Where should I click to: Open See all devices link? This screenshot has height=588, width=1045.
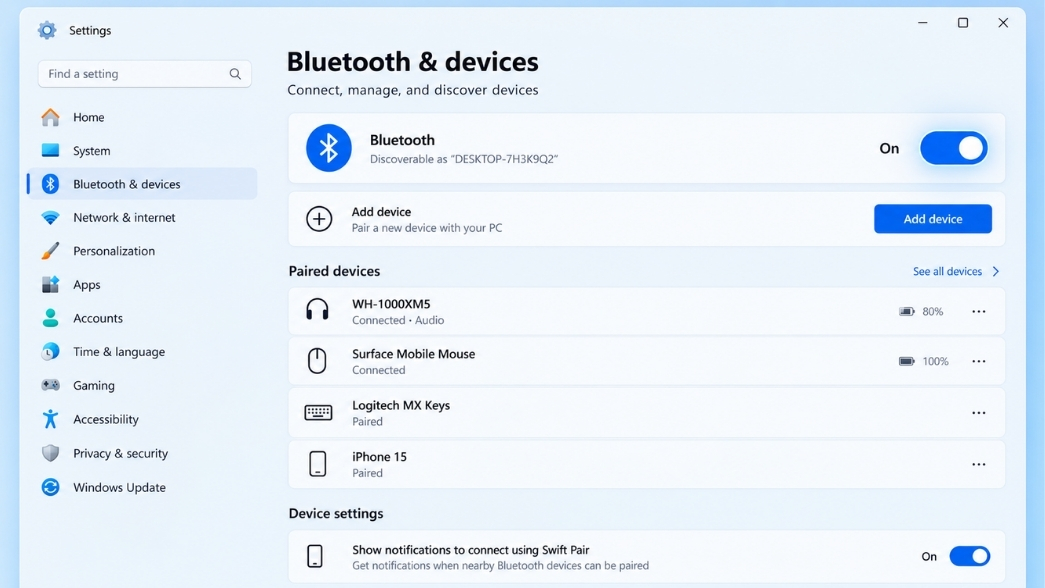956,271
